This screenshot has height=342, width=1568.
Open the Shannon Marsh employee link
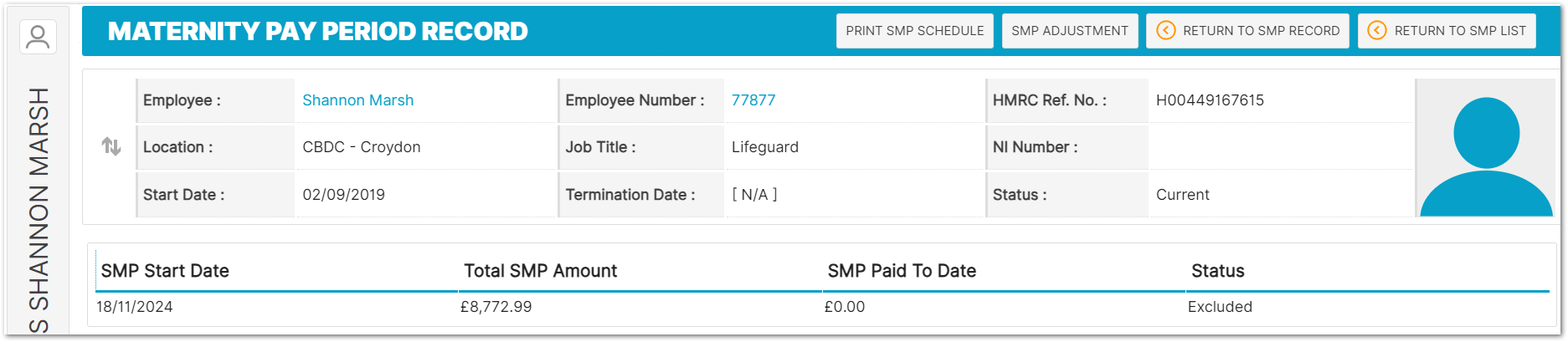pyautogui.click(x=357, y=100)
